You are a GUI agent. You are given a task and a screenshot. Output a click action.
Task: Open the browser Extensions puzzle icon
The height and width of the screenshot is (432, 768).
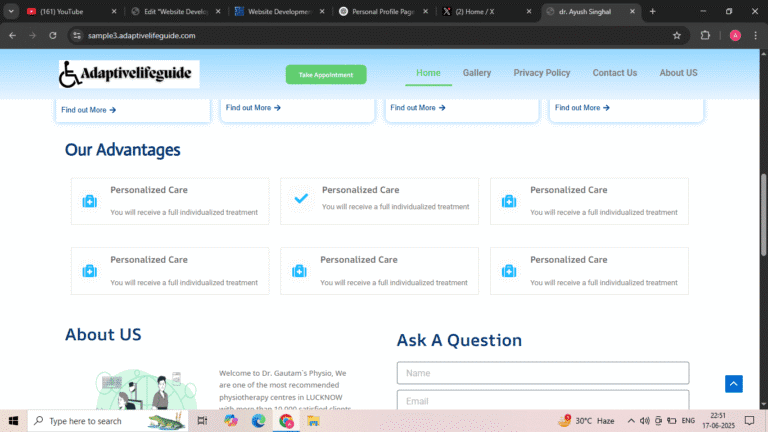pyautogui.click(x=705, y=35)
